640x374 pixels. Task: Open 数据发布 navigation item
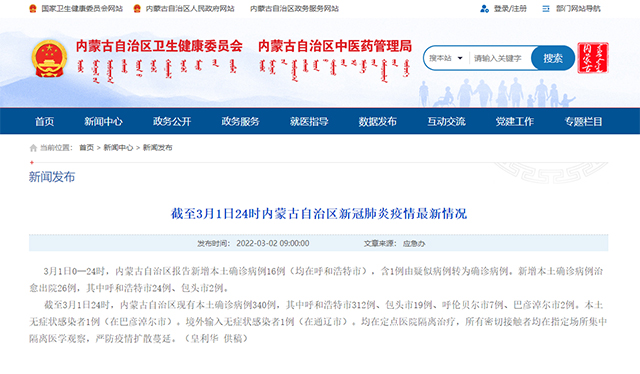(378, 121)
